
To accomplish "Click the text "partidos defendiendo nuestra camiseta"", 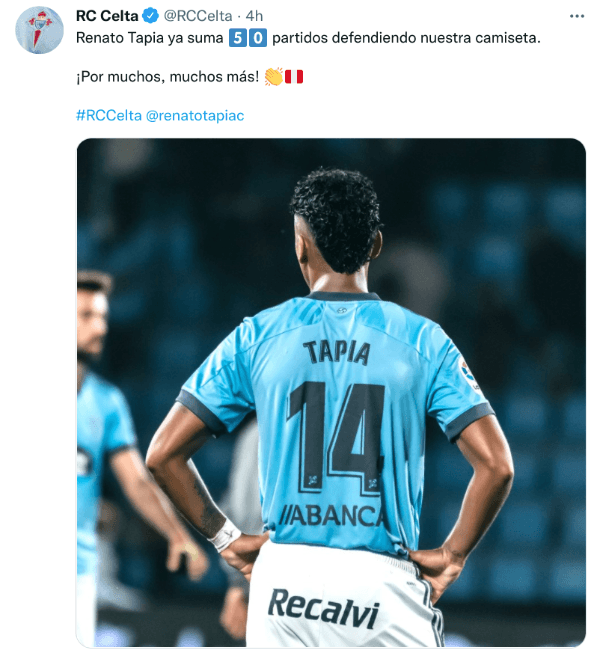I will pyautogui.click(x=406, y=38).
